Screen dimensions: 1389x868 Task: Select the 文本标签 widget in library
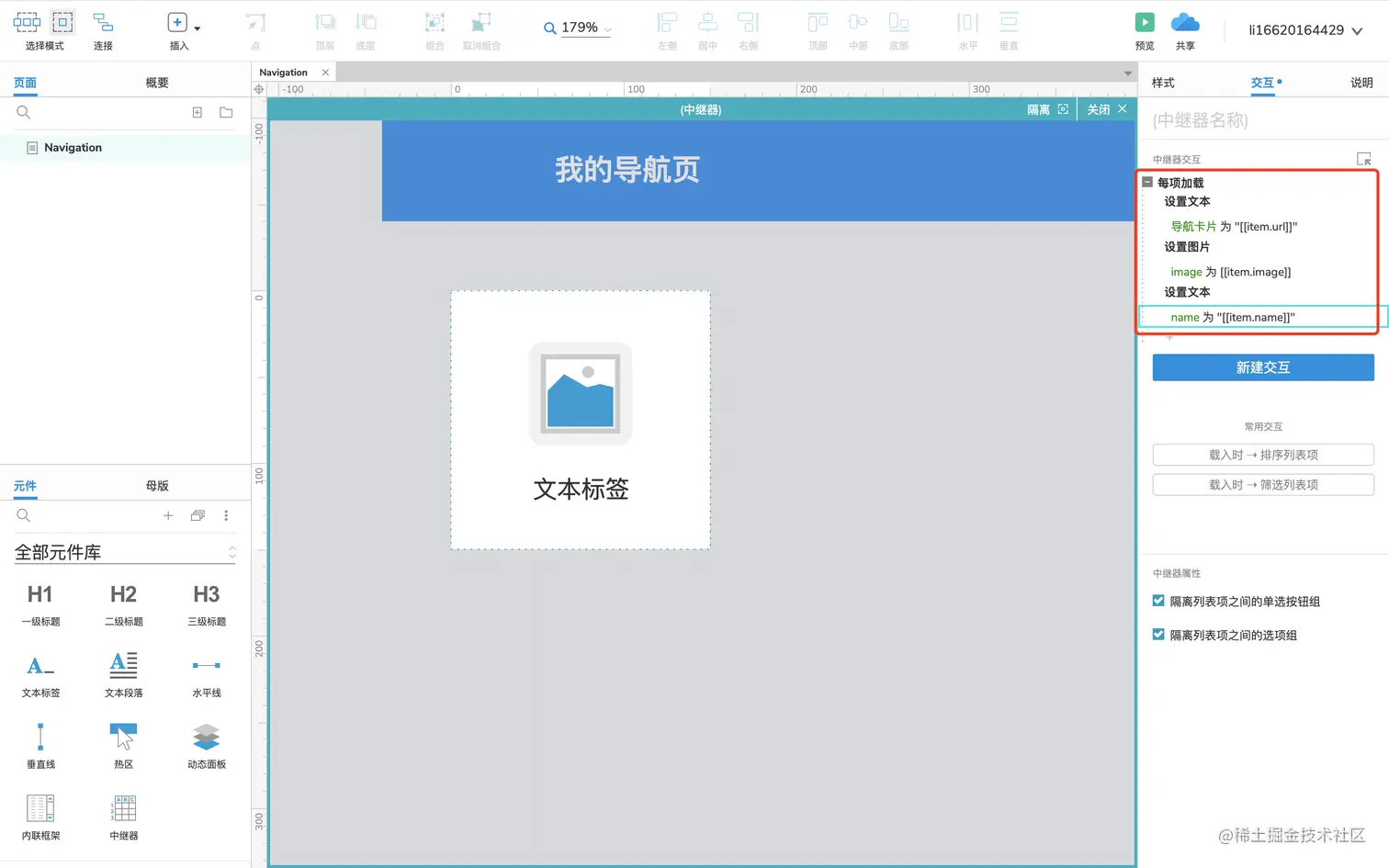click(40, 675)
